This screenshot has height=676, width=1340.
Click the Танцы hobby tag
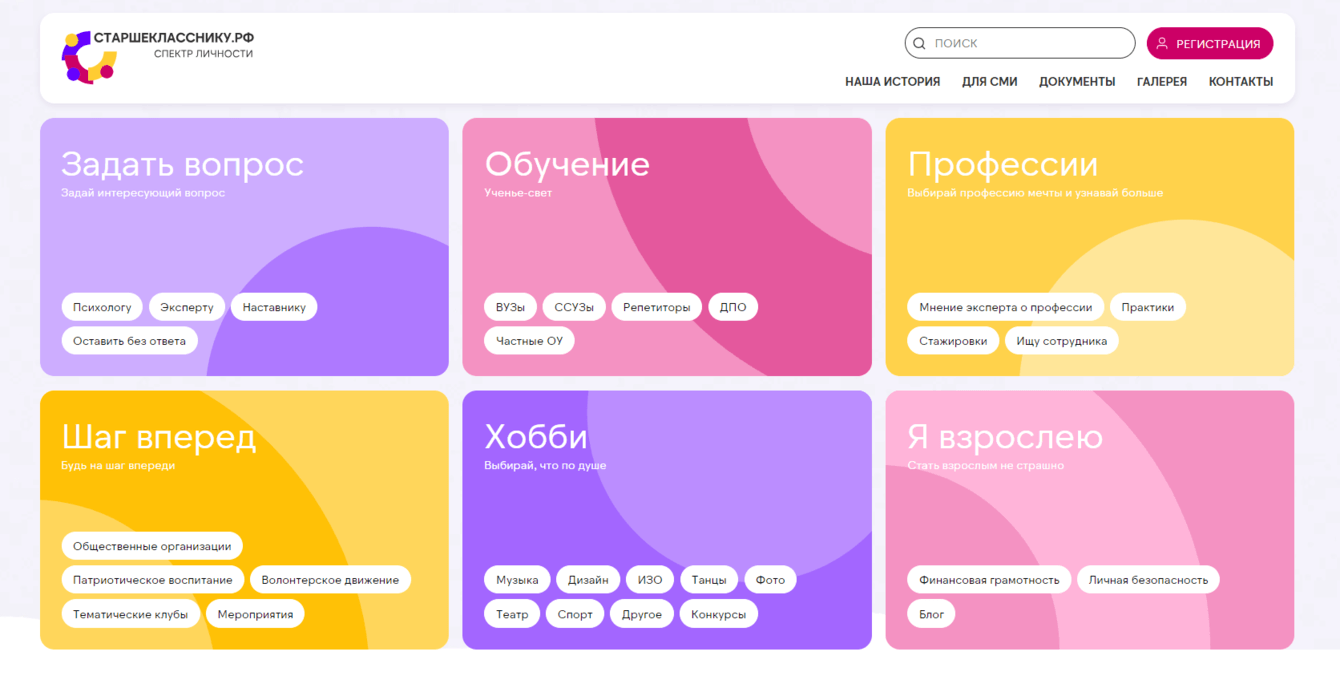pos(708,579)
